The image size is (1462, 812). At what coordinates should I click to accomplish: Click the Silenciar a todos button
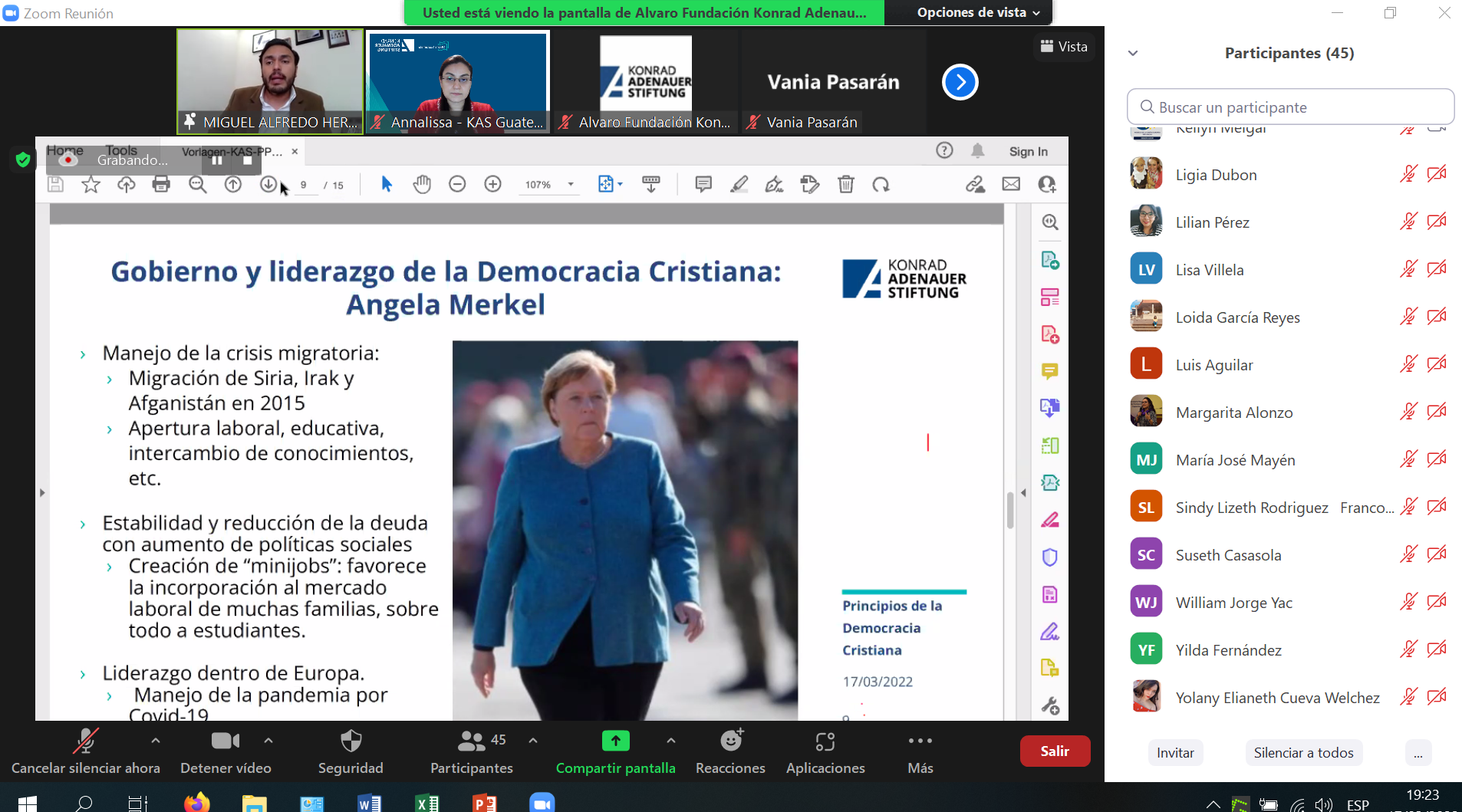pos(1303,753)
